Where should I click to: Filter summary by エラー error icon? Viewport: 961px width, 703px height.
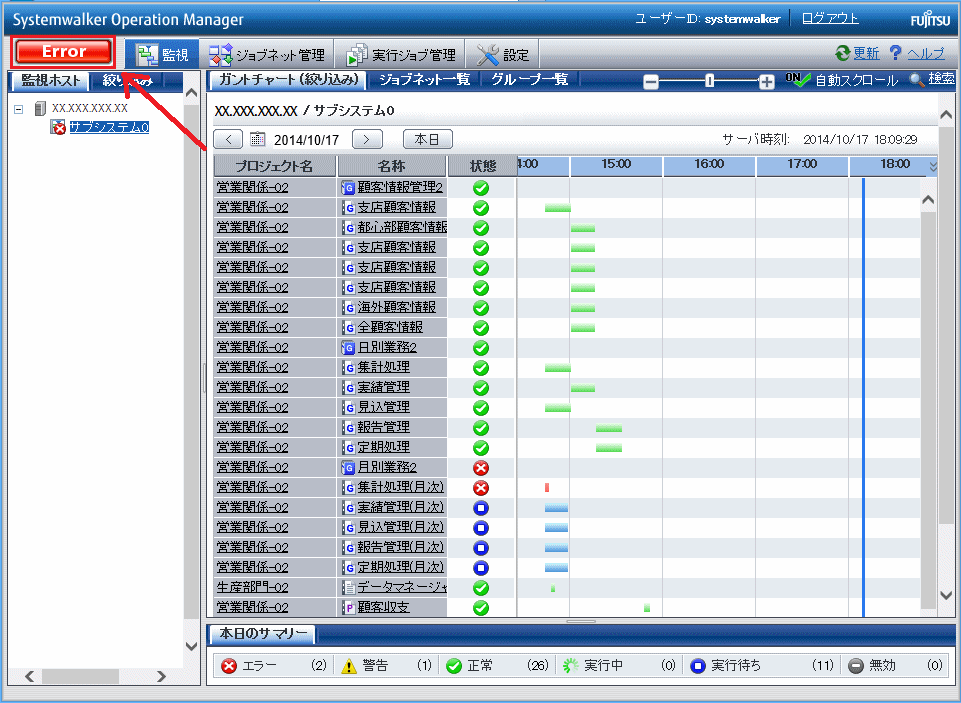pos(229,666)
